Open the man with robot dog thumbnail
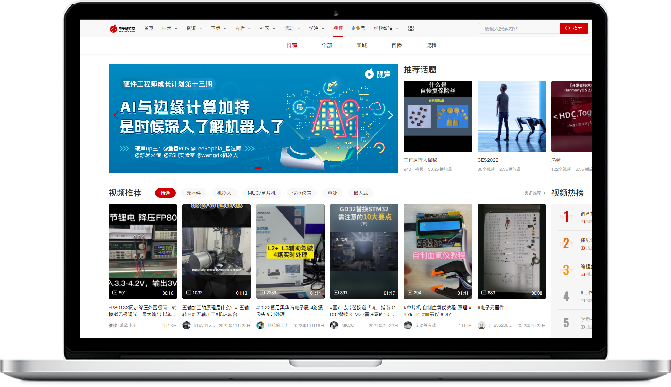Viewport: 671px width, 387px height. (x=512, y=116)
